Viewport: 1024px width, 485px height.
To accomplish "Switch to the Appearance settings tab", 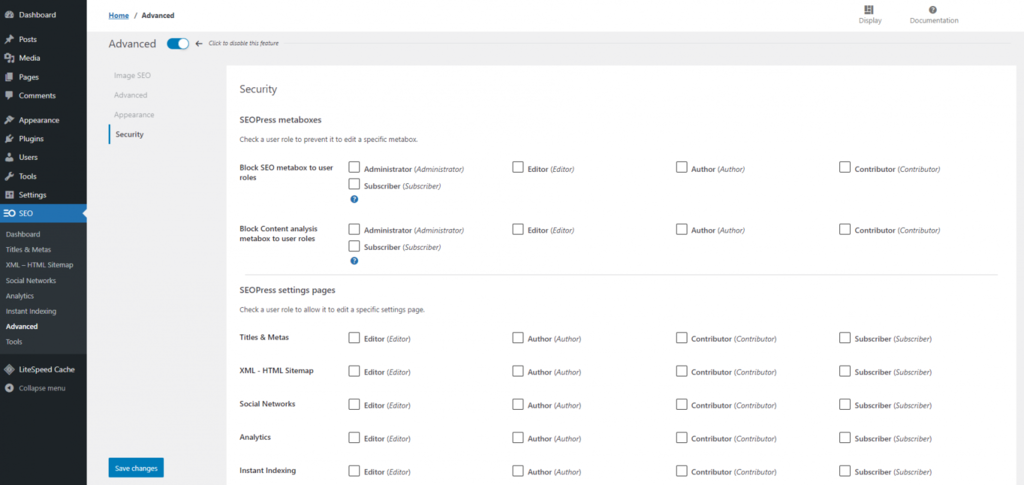I will coord(134,115).
